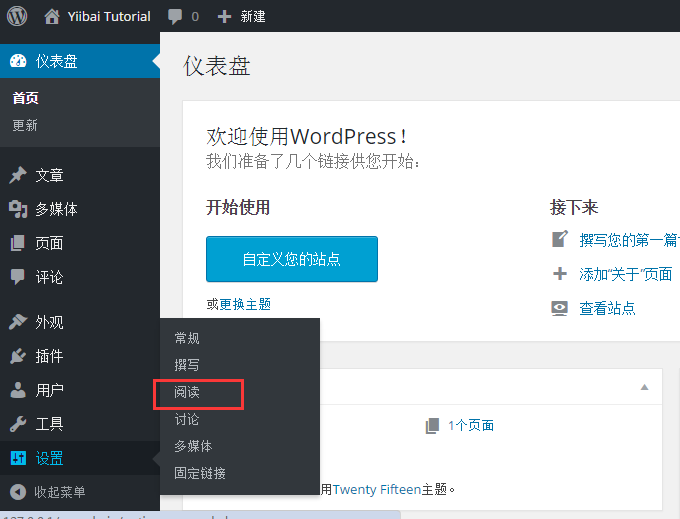Viewport: 680px width, 519px height.
Task: Open the Twenty Fifteen theme link
Action: (377, 490)
